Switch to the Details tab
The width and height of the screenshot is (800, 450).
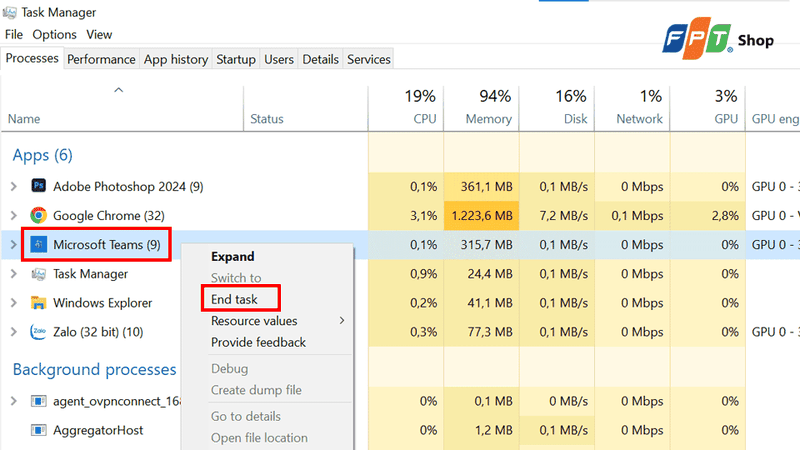[320, 59]
